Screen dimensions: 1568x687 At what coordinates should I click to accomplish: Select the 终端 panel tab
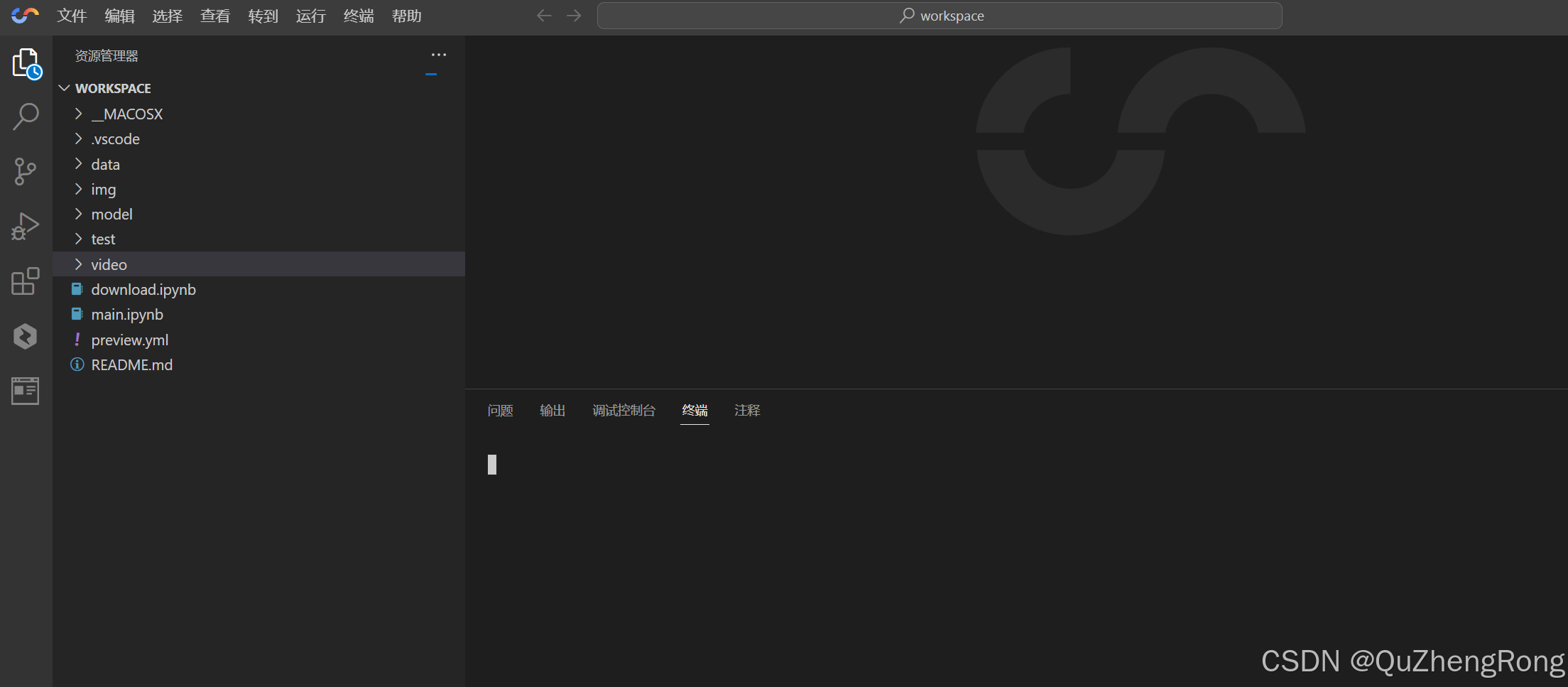point(695,410)
